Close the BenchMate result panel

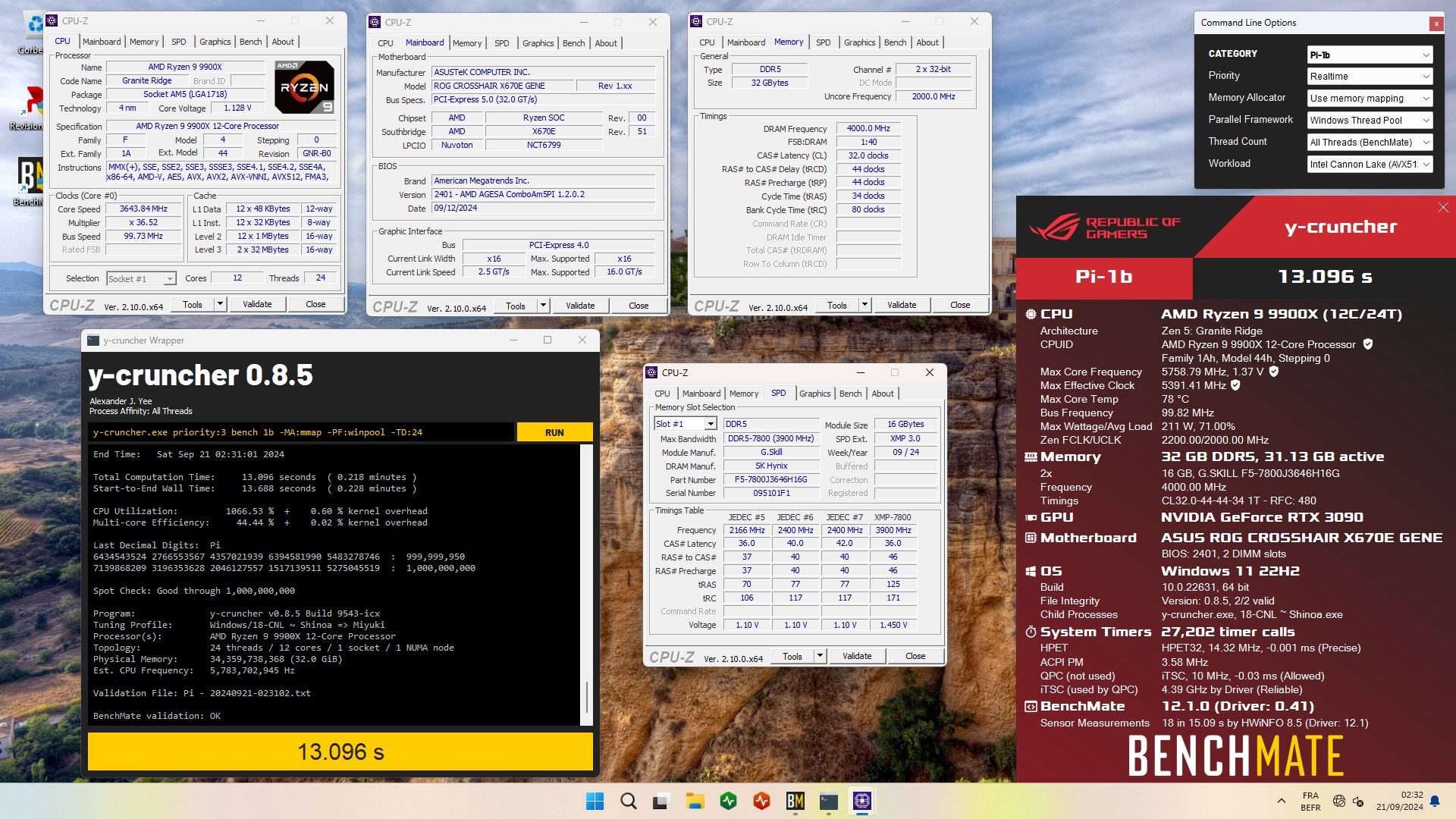(1443, 208)
